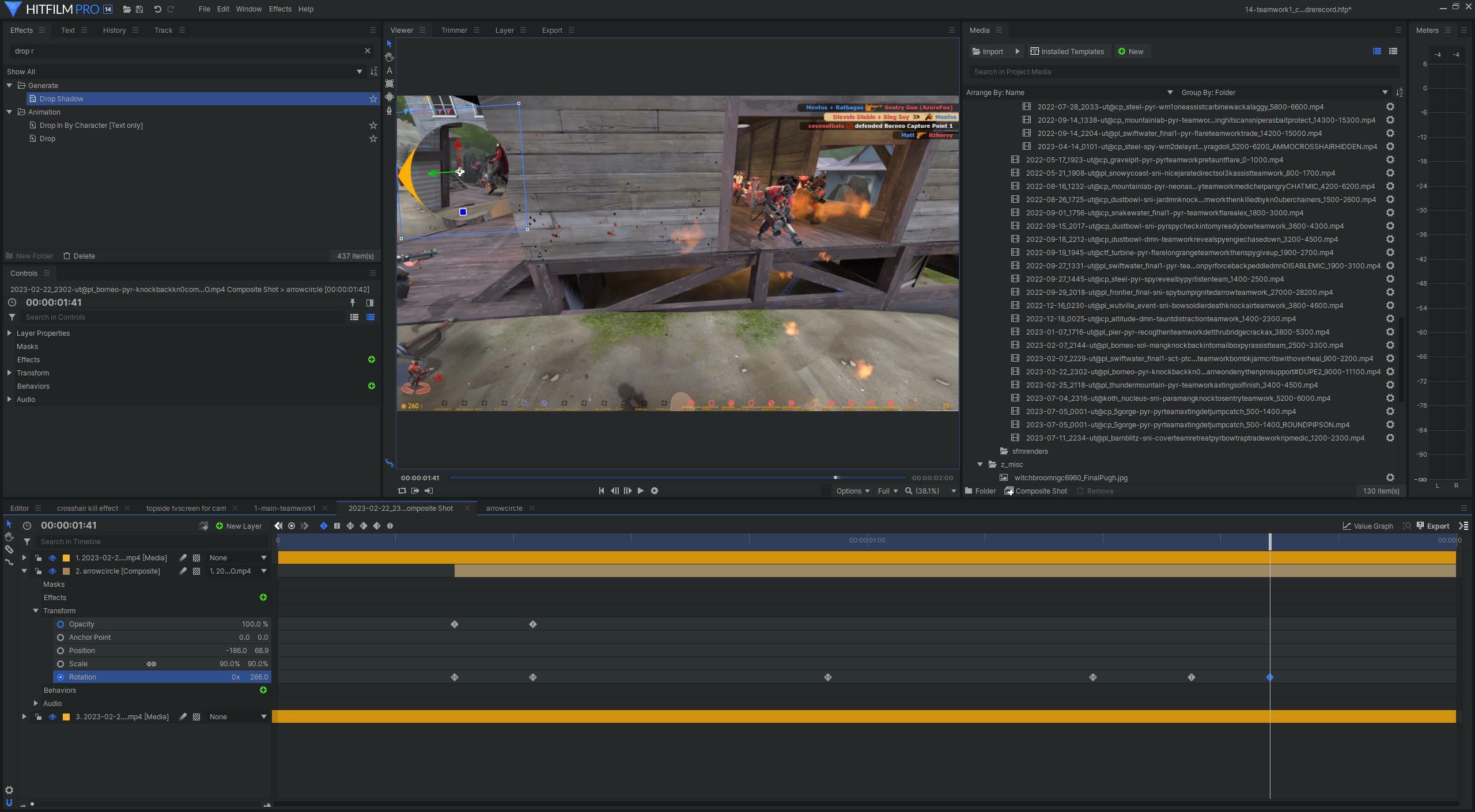The width and height of the screenshot is (1475, 812).
Task: Select the viewer Orbit tool
Action: [x=389, y=97]
